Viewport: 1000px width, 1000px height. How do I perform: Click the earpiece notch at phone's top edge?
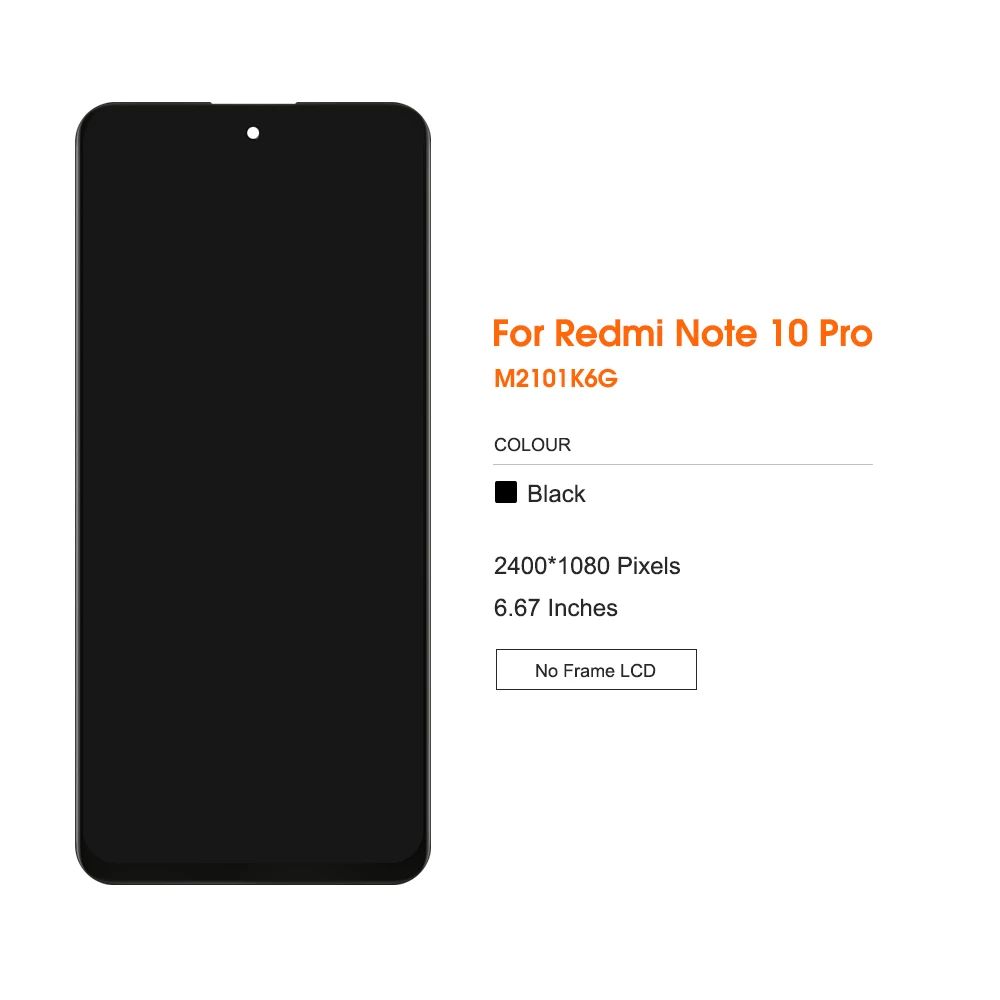click(253, 103)
